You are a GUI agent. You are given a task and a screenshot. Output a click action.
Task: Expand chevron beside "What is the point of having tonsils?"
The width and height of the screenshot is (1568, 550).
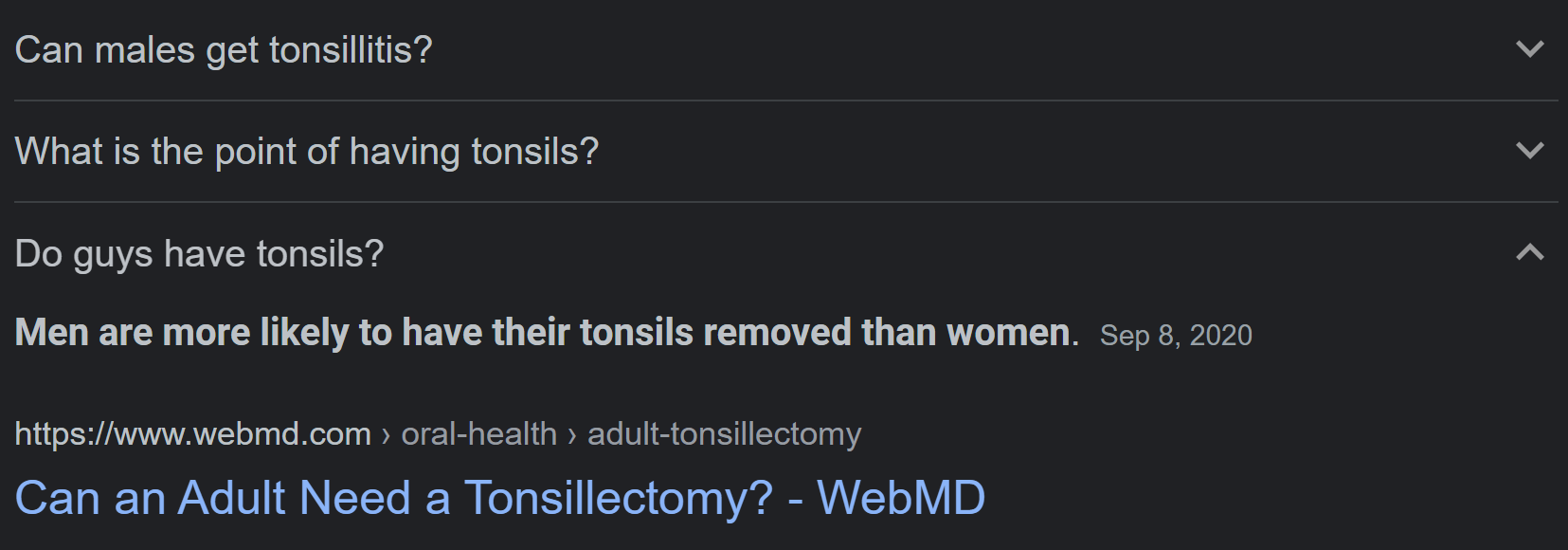tap(1529, 150)
